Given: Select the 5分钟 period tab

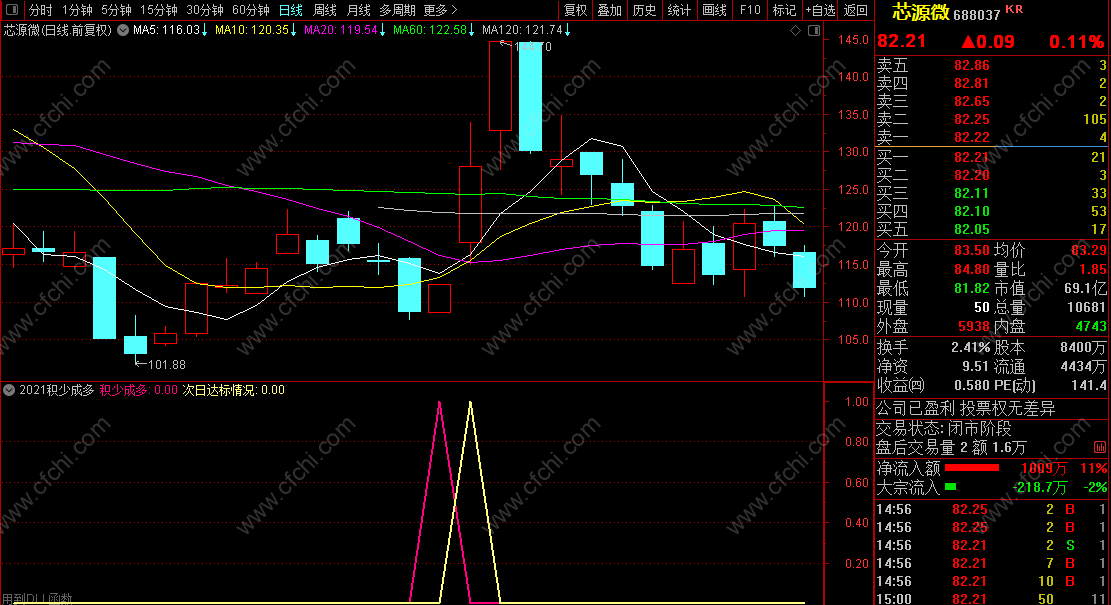Looking at the screenshot, I should click(x=116, y=10).
